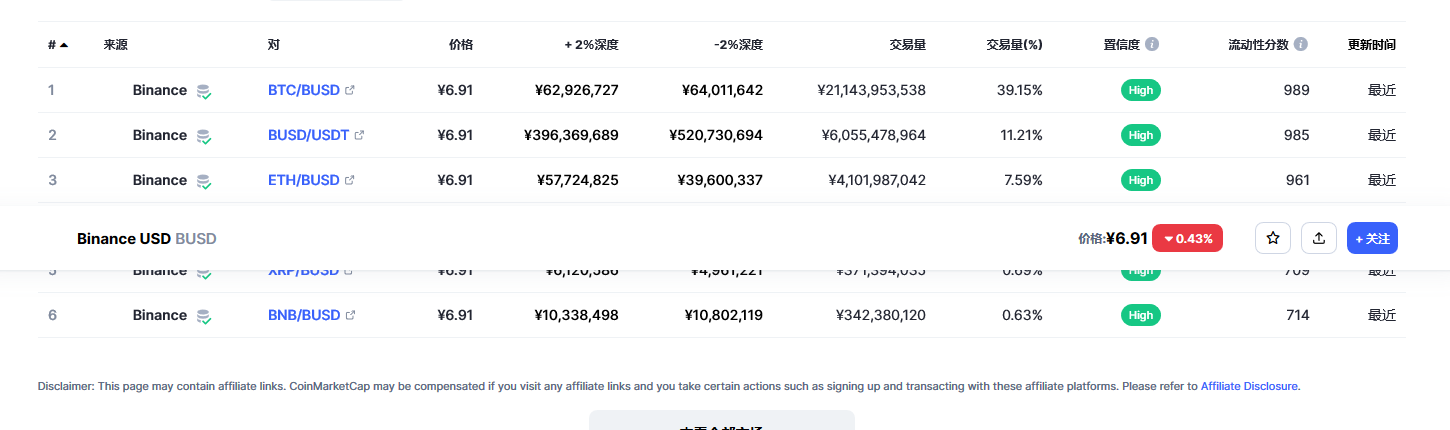Sort the table by the # column arrow
1450x430 pixels.
point(64,45)
